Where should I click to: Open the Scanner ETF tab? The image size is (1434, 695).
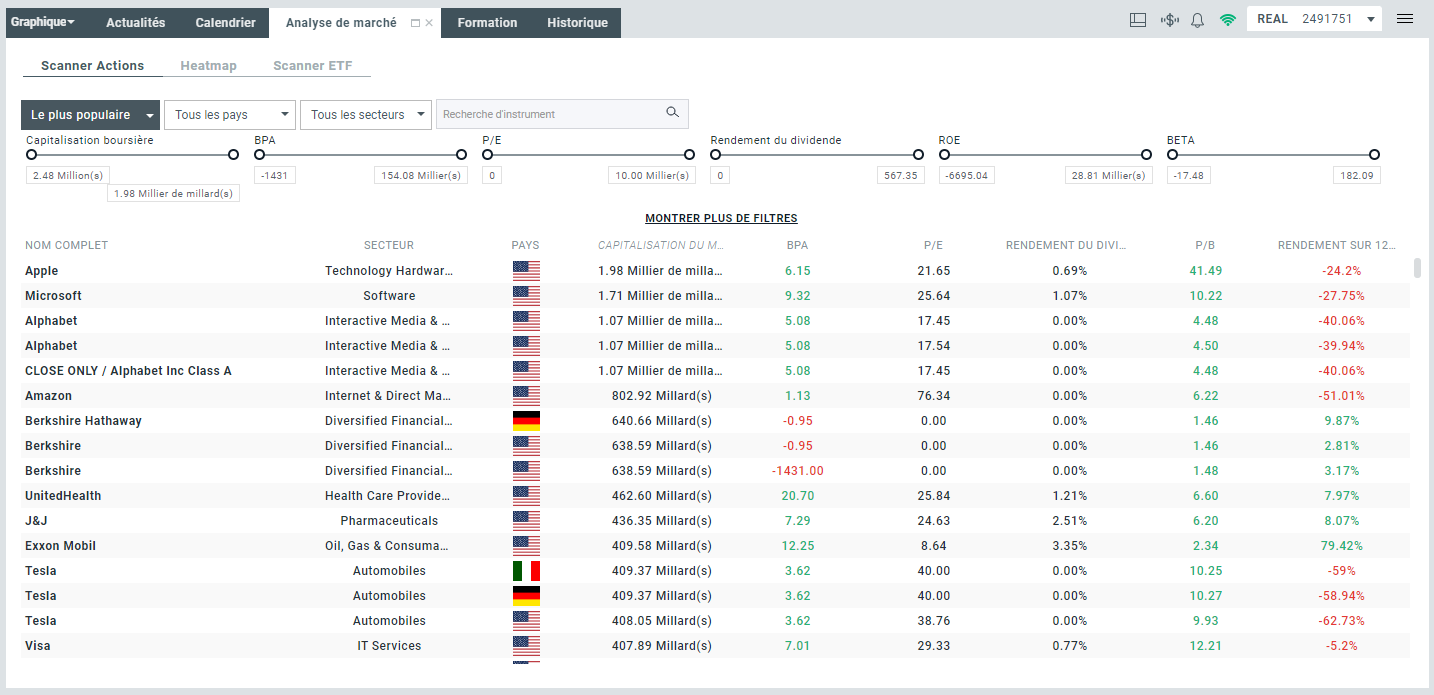(x=312, y=66)
